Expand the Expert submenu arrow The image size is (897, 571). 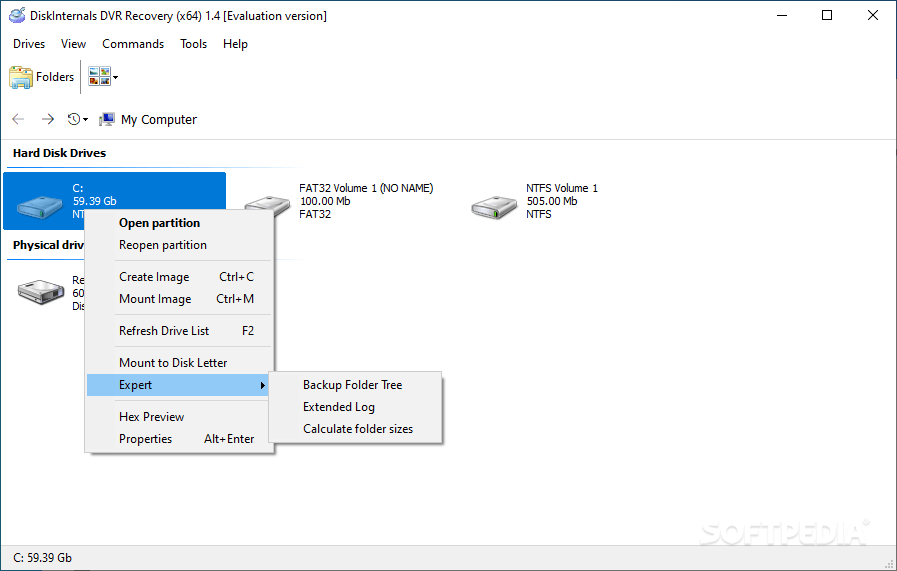(263, 385)
